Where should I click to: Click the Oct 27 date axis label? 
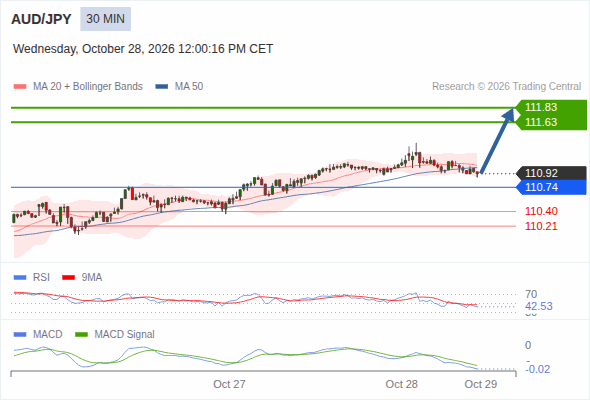click(229, 384)
